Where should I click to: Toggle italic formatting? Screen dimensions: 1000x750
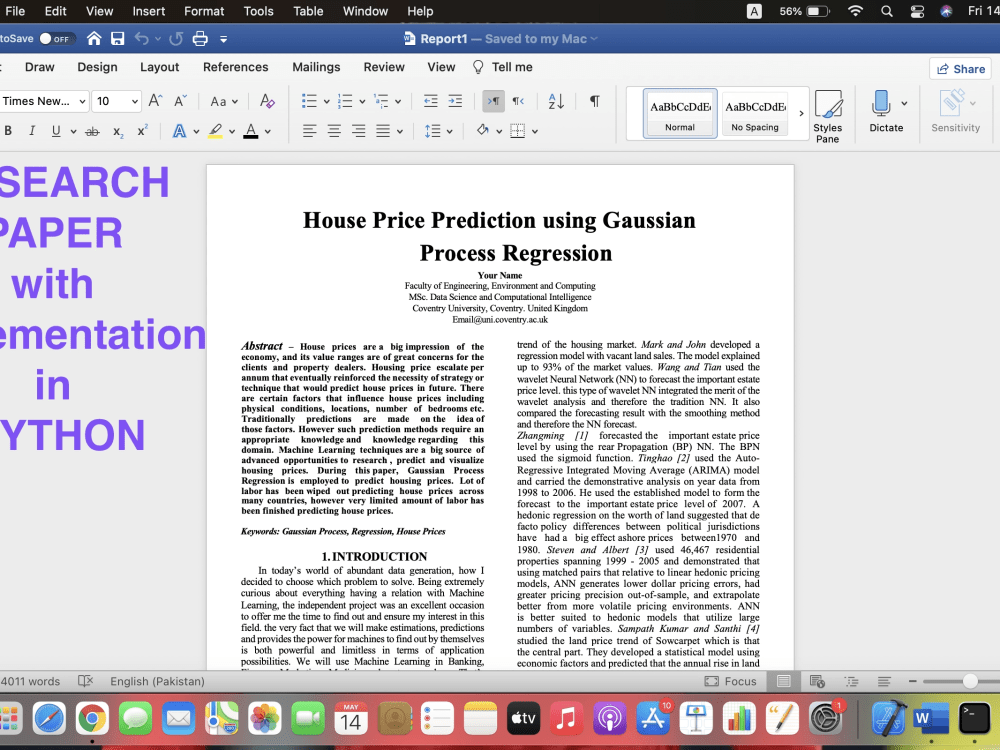(x=32, y=131)
